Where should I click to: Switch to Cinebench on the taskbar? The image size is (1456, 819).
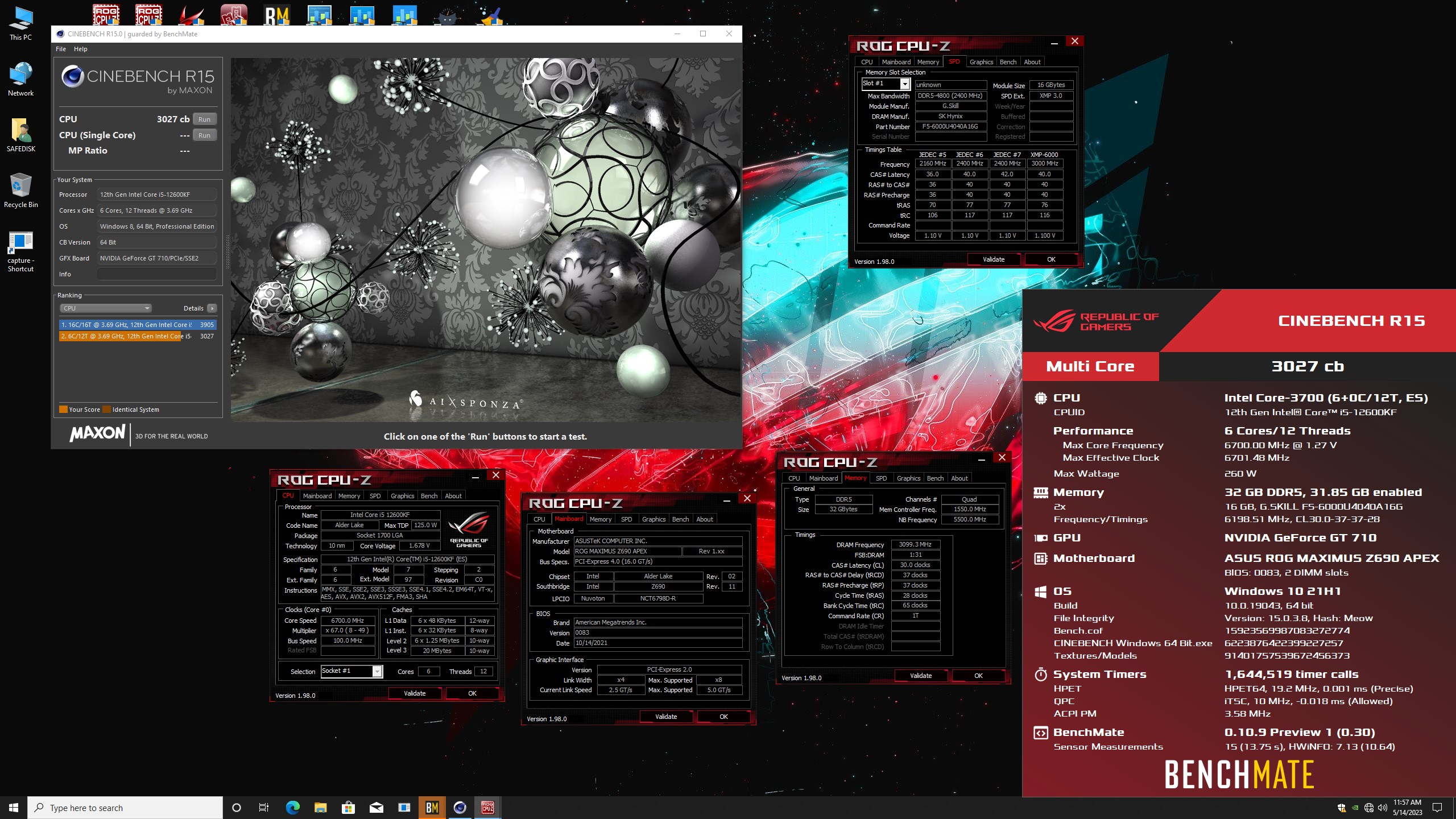(x=460, y=808)
